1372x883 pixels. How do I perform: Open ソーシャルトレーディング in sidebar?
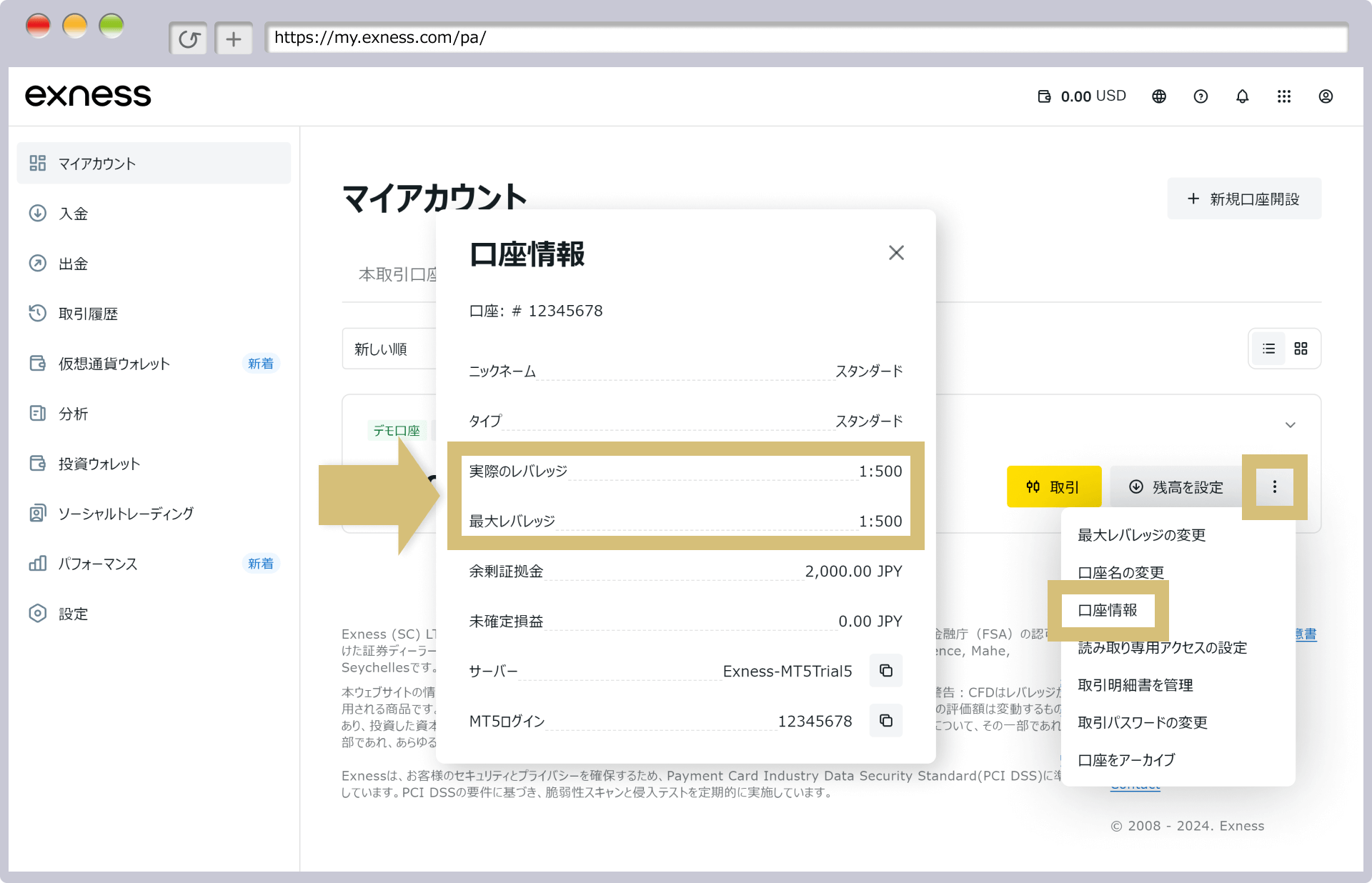(x=154, y=514)
